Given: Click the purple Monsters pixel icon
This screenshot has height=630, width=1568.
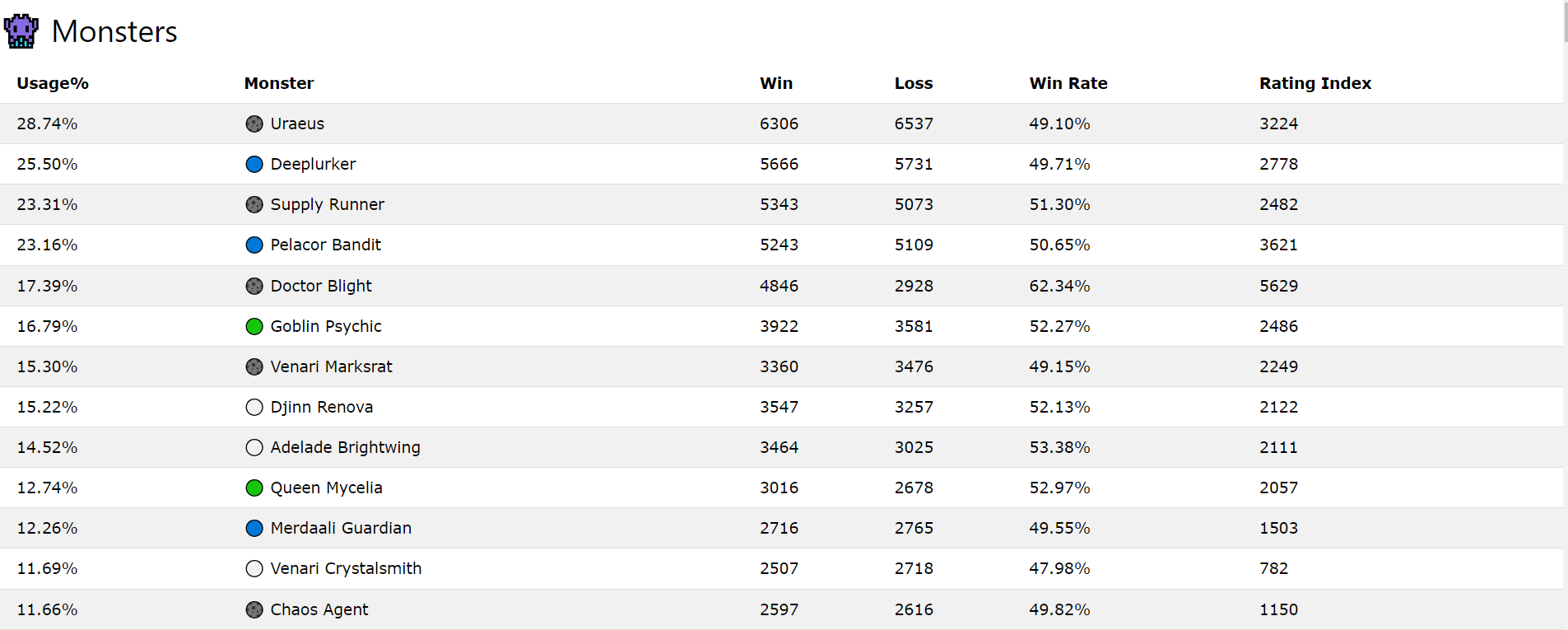Looking at the screenshot, I should [21, 31].
